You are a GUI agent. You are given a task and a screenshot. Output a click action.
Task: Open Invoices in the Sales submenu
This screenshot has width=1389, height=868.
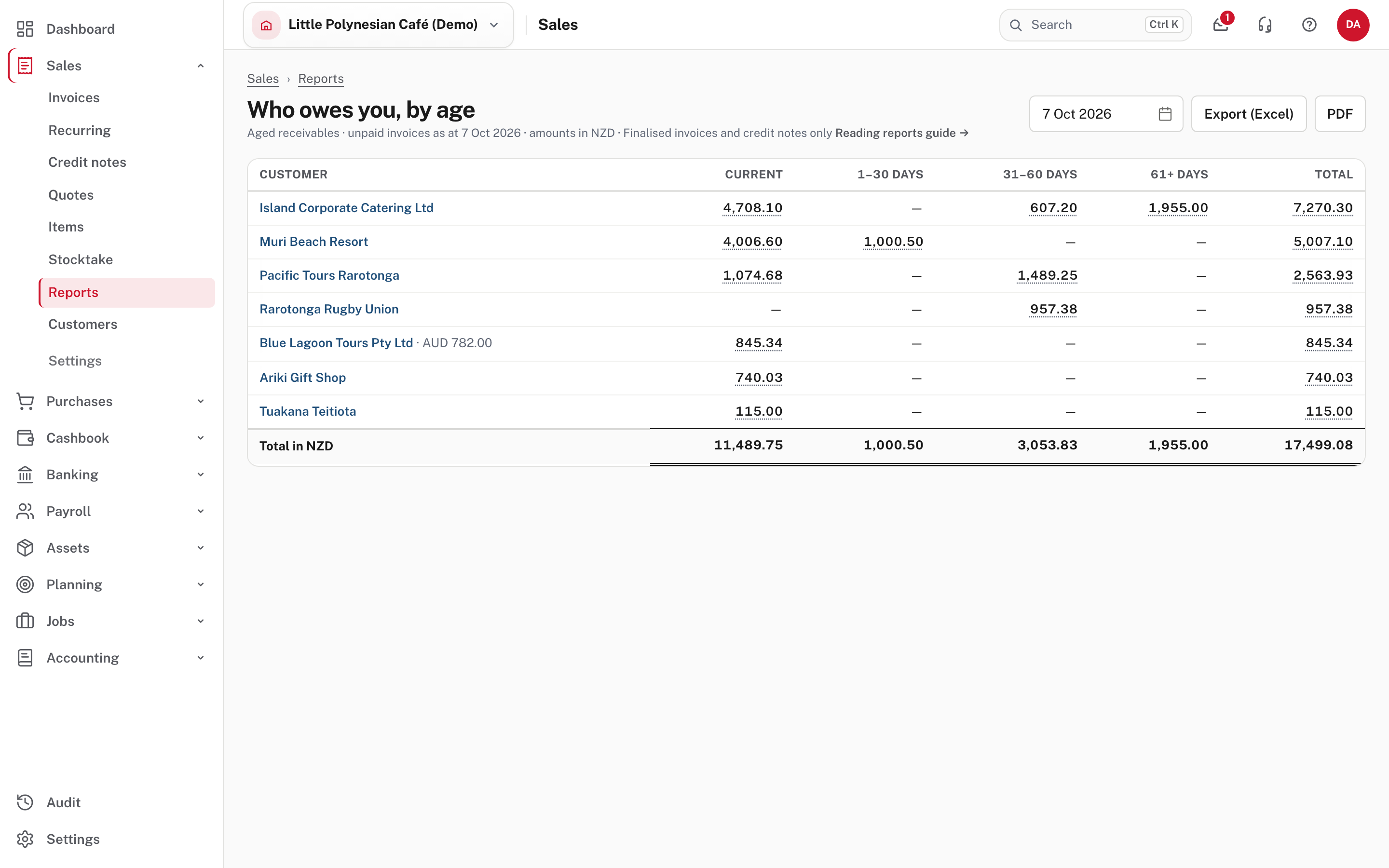(74, 97)
